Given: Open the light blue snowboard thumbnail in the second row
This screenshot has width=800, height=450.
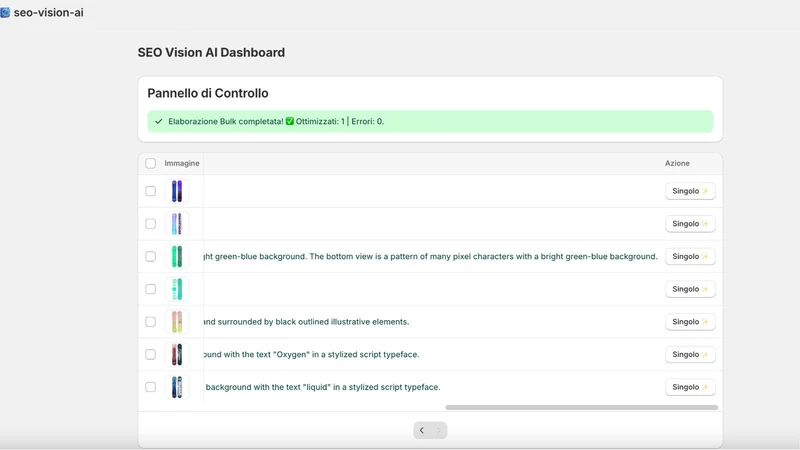Looking at the screenshot, I should 177,223.
